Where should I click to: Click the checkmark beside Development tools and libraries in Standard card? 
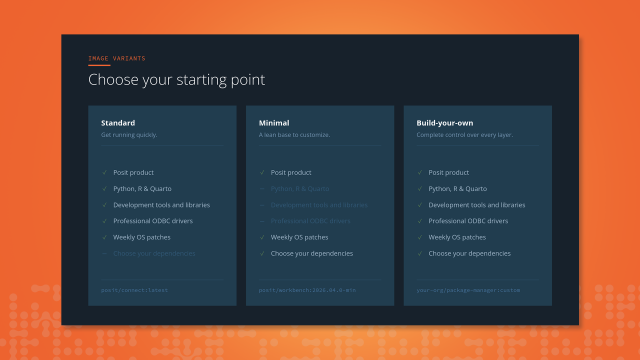(104, 205)
